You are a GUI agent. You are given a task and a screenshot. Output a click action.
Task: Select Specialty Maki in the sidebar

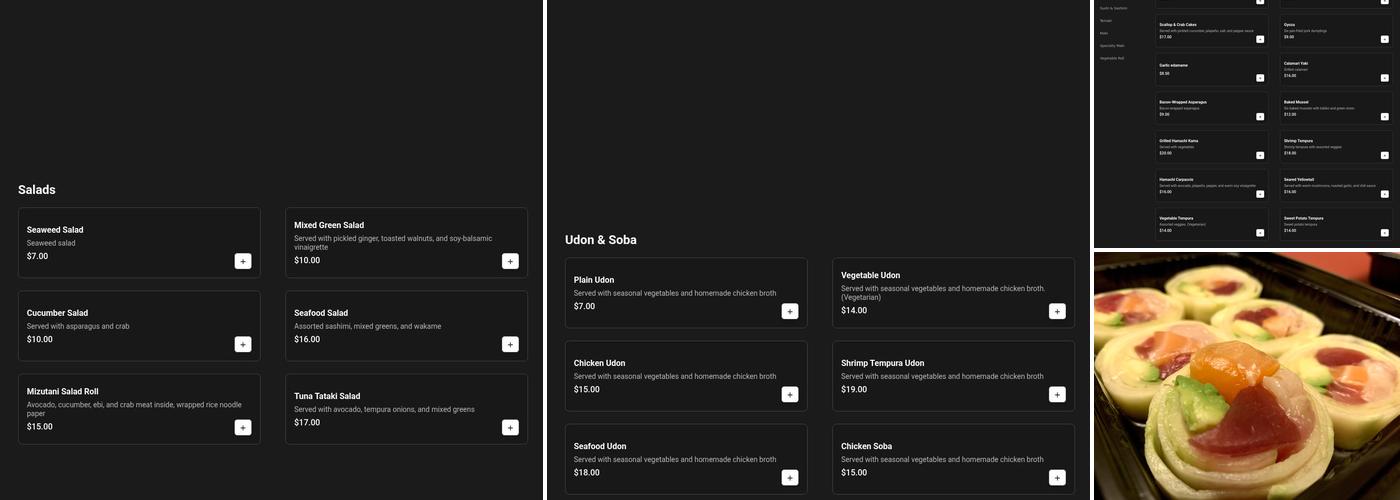point(1112,45)
